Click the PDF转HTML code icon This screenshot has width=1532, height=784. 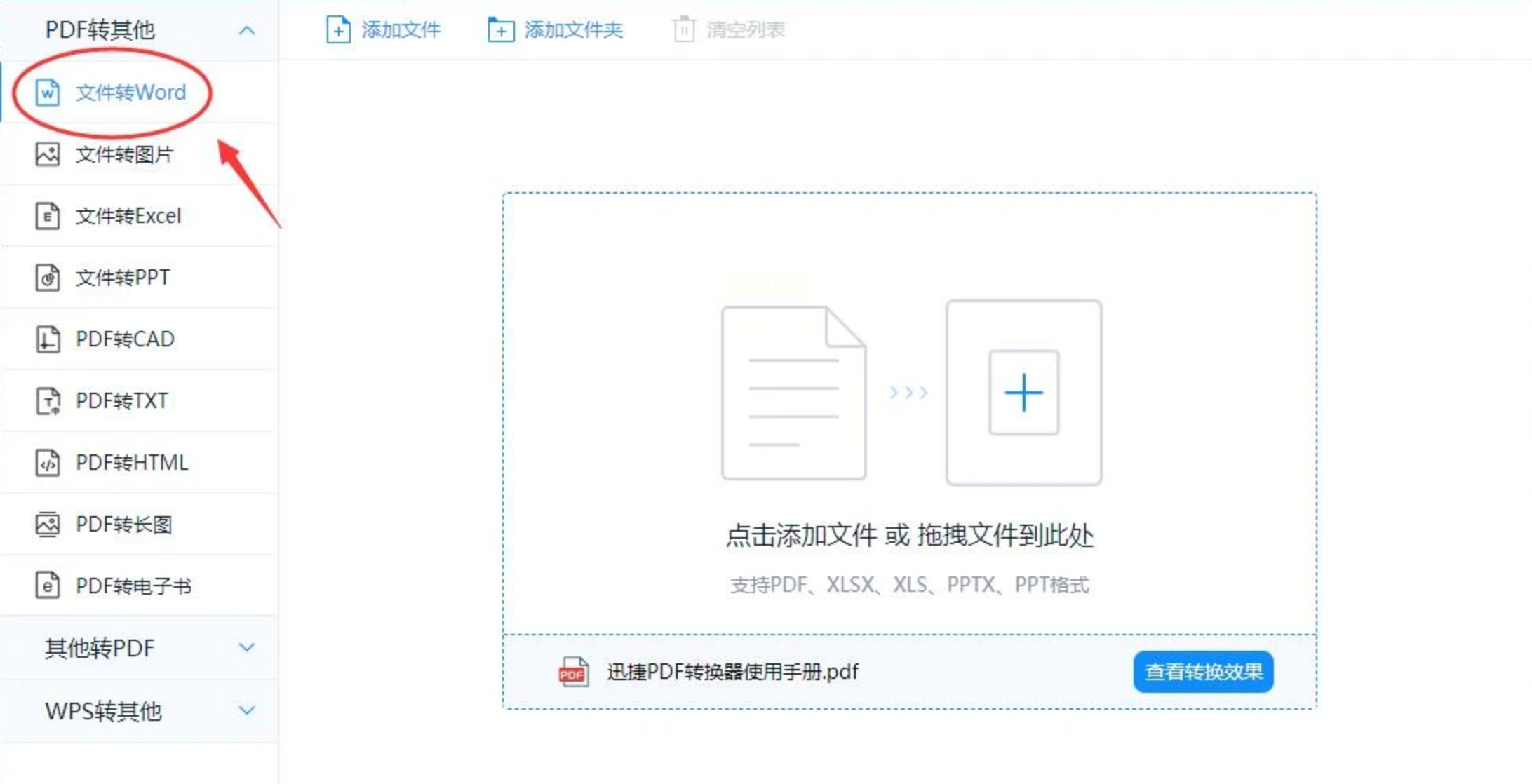pos(48,463)
